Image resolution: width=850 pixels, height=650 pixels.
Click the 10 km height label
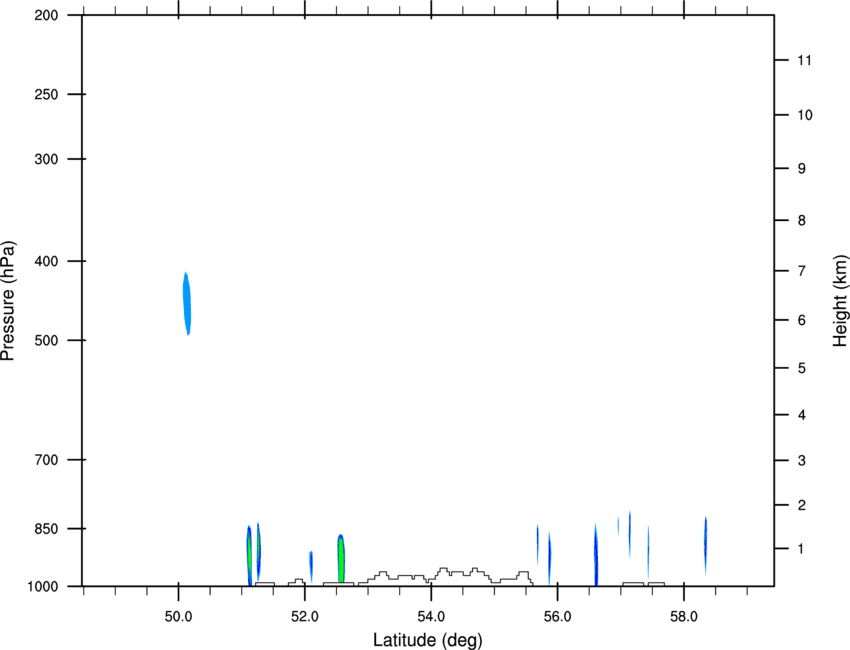(x=805, y=115)
